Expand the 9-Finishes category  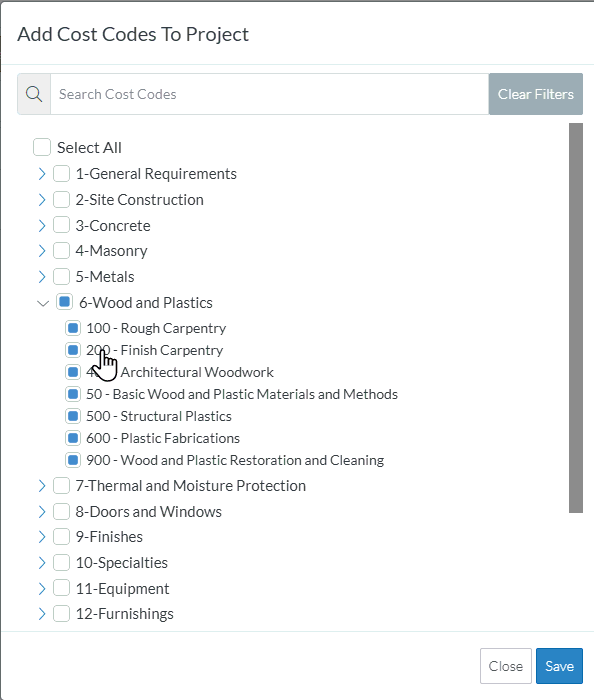click(42, 537)
